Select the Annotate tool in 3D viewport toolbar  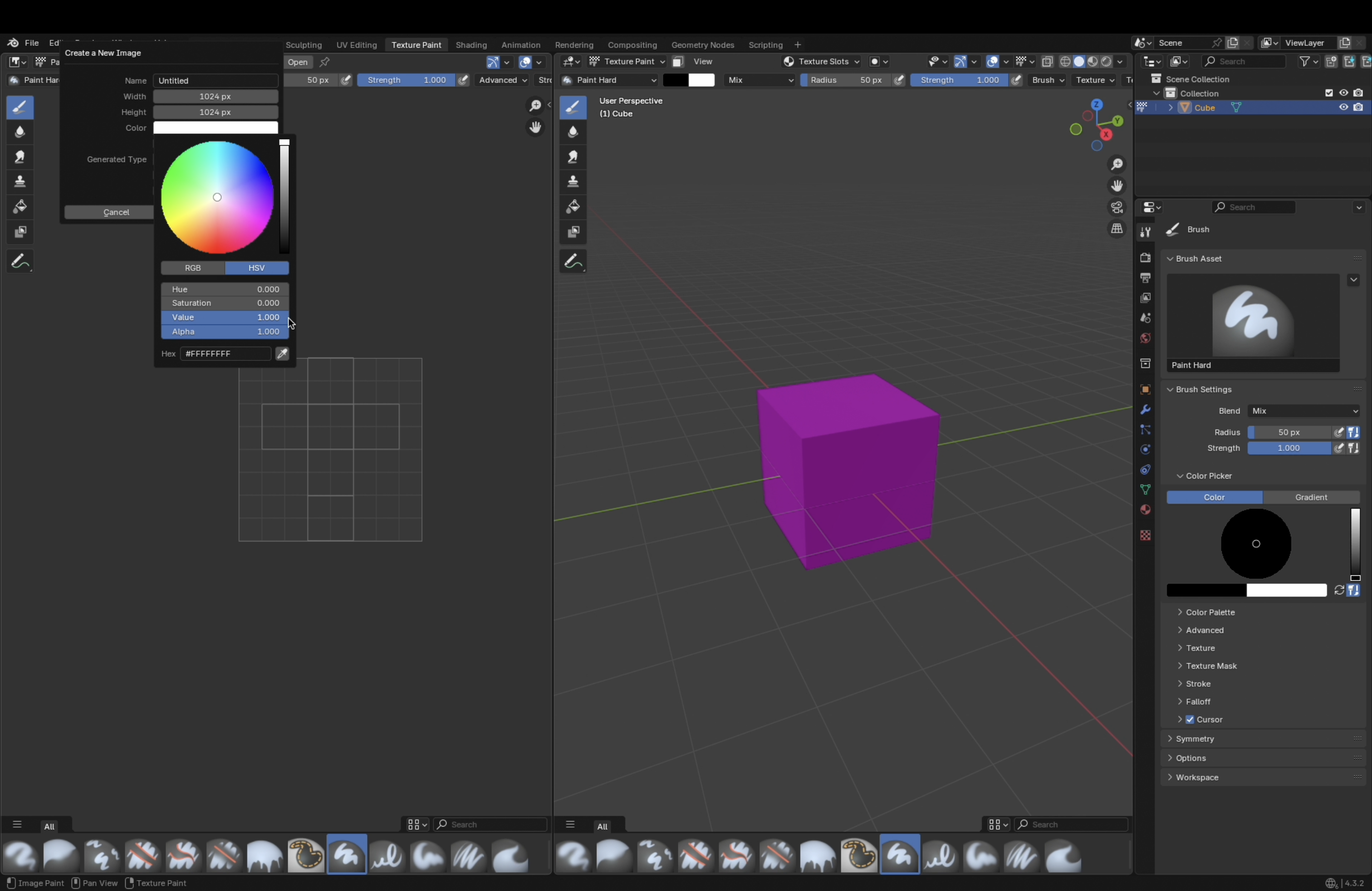click(573, 262)
